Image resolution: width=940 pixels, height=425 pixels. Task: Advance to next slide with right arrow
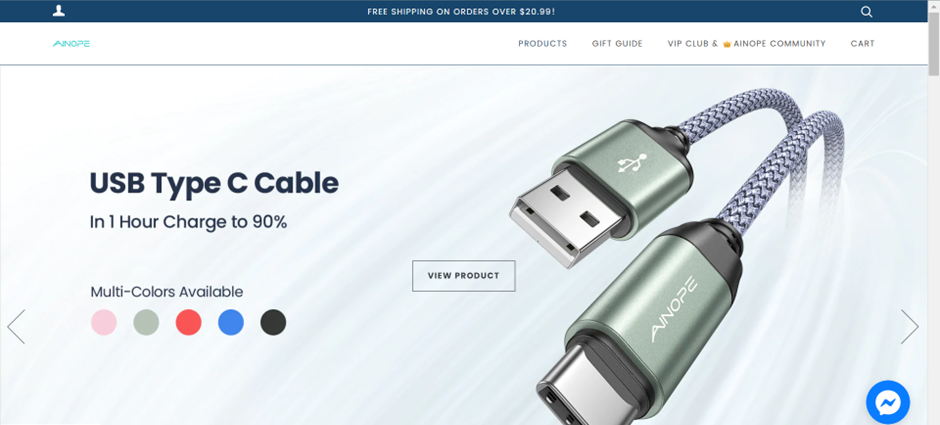(x=909, y=327)
